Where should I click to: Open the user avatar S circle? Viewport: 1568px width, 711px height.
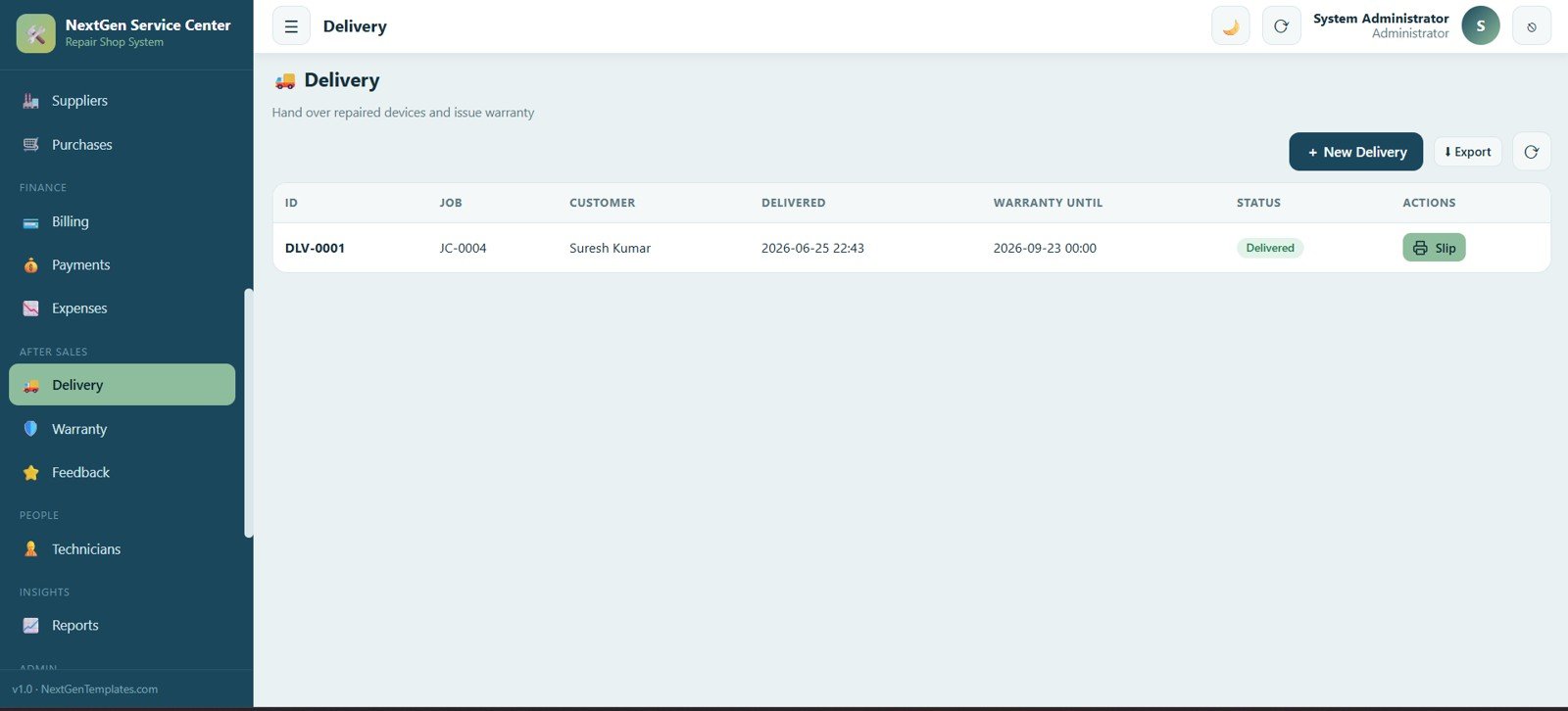pos(1481,26)
